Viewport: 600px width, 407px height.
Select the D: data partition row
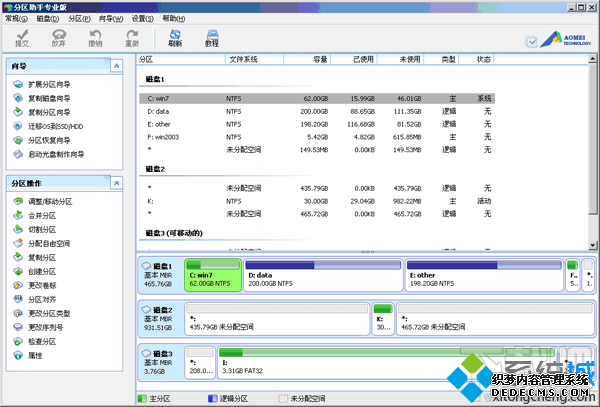[x=300, y=111]
